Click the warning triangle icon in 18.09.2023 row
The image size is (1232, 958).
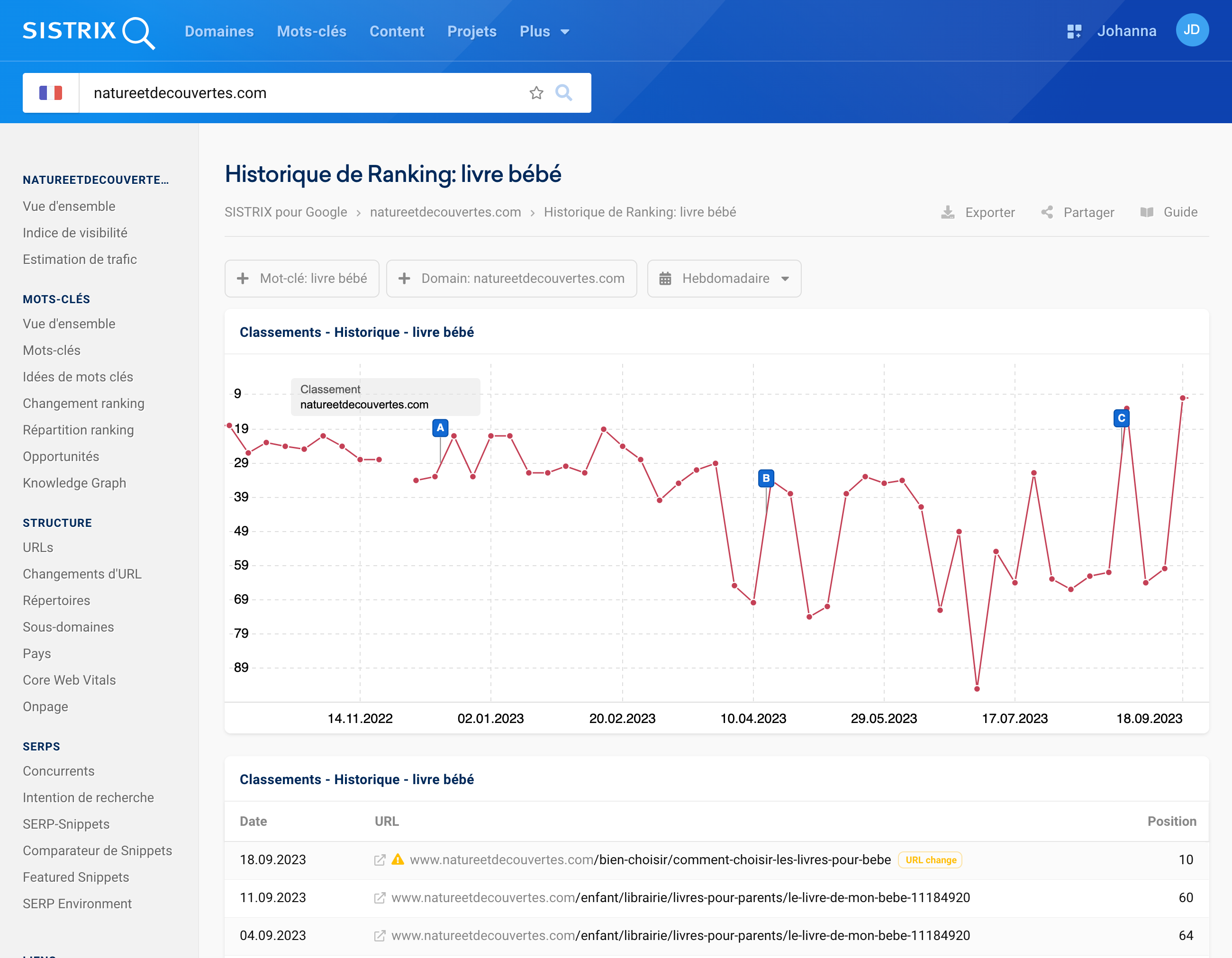point(398,859)
